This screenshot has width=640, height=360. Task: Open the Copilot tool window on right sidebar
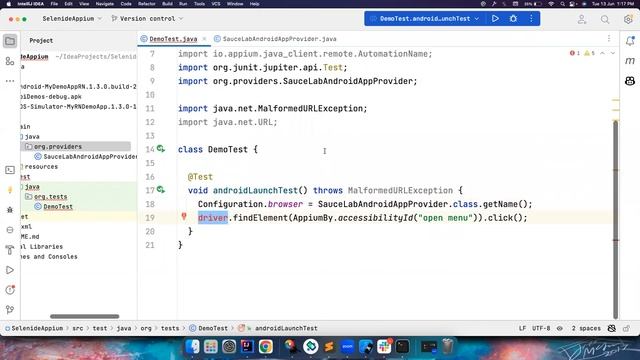coord(630,81)
